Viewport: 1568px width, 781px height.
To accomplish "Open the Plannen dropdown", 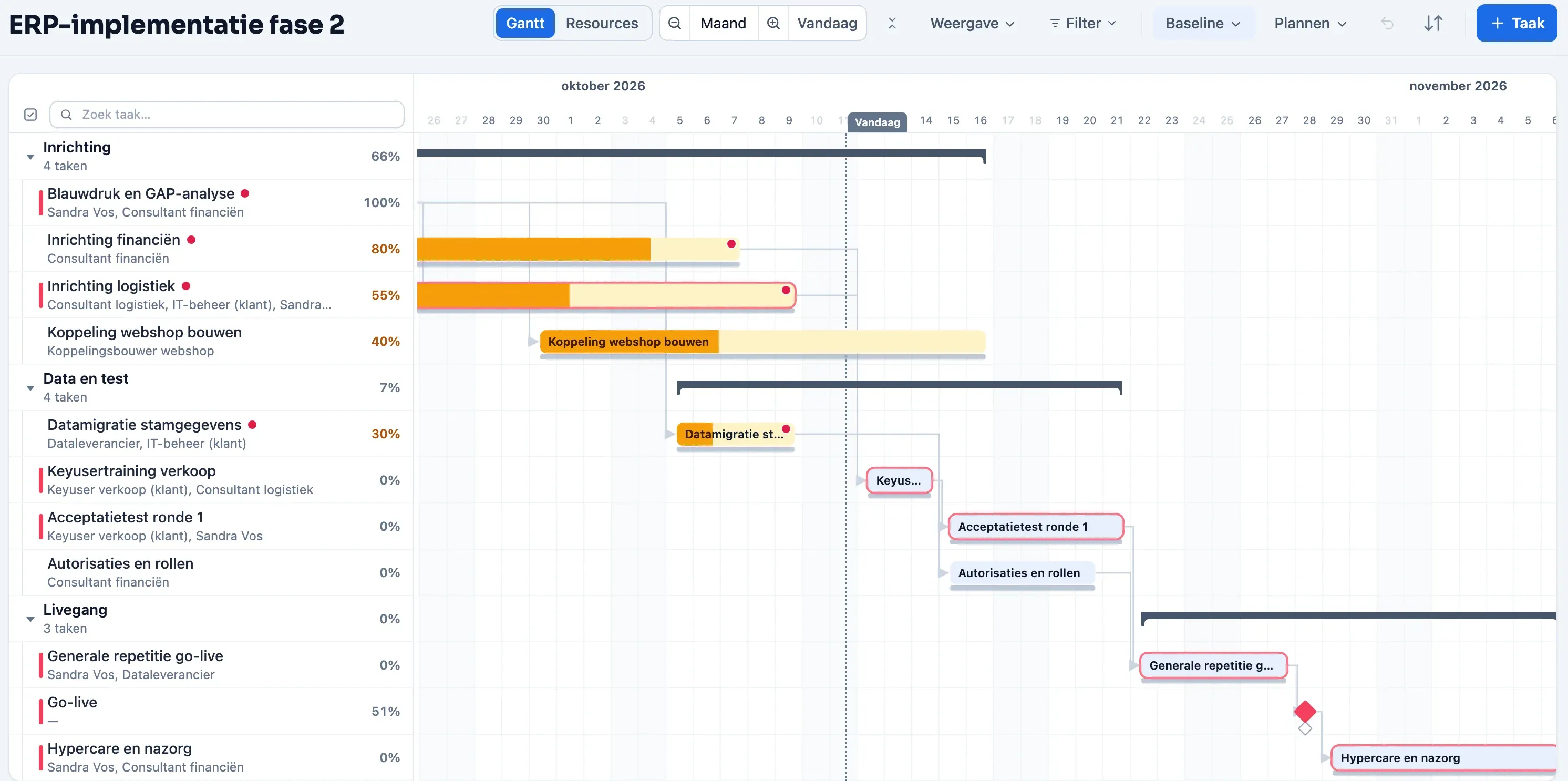I will click(x=1310, y=23).
